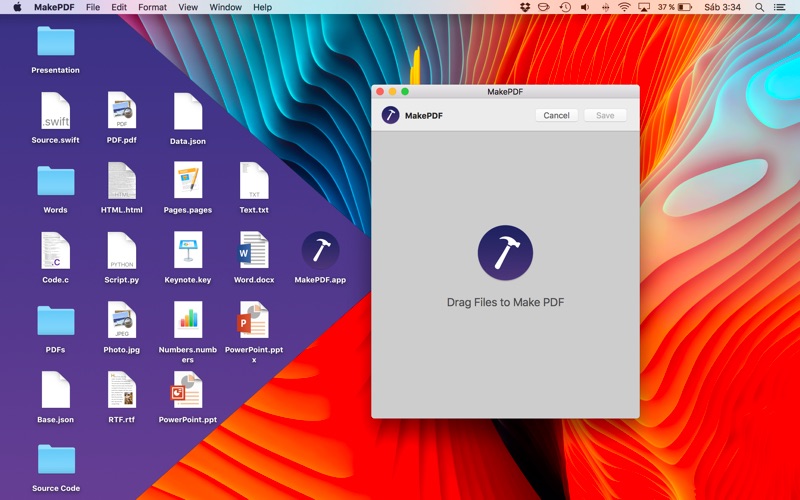Select the Presentation folder on desktop
800x500 pixels.
[x=56, y=41]
